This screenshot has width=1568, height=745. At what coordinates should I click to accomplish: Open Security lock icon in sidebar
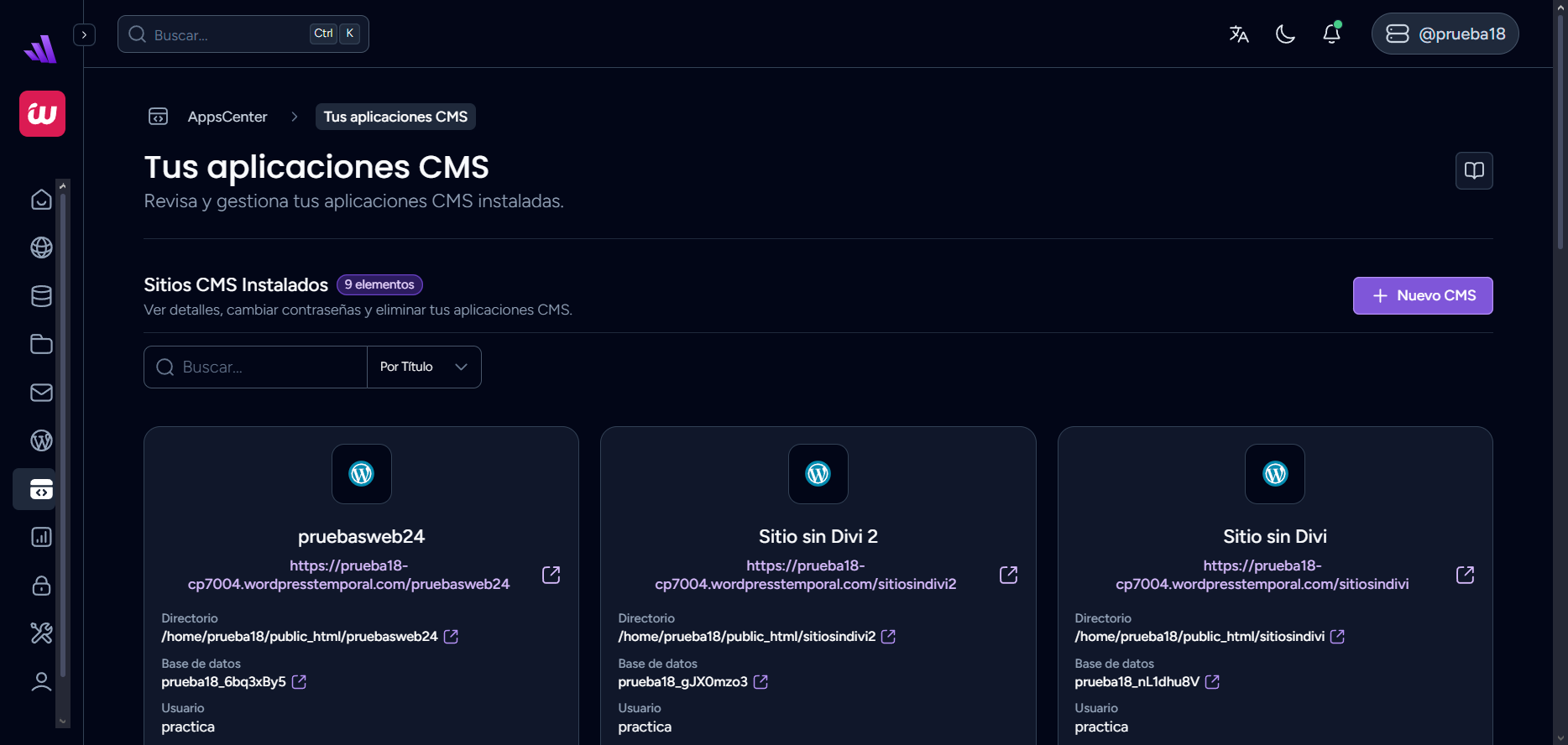41,586
